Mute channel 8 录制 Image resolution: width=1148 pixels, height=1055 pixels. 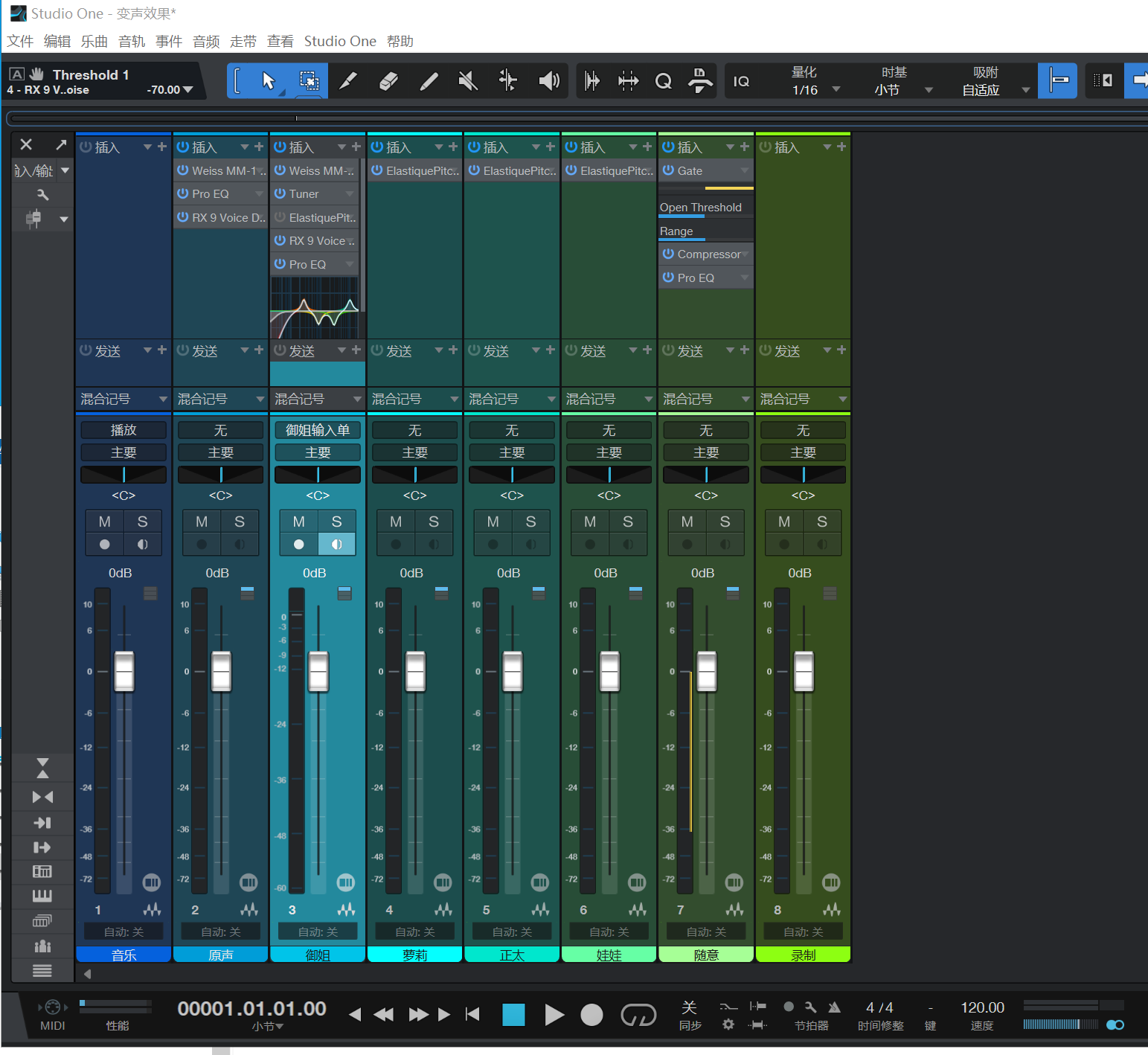click(x=784, y=522)
